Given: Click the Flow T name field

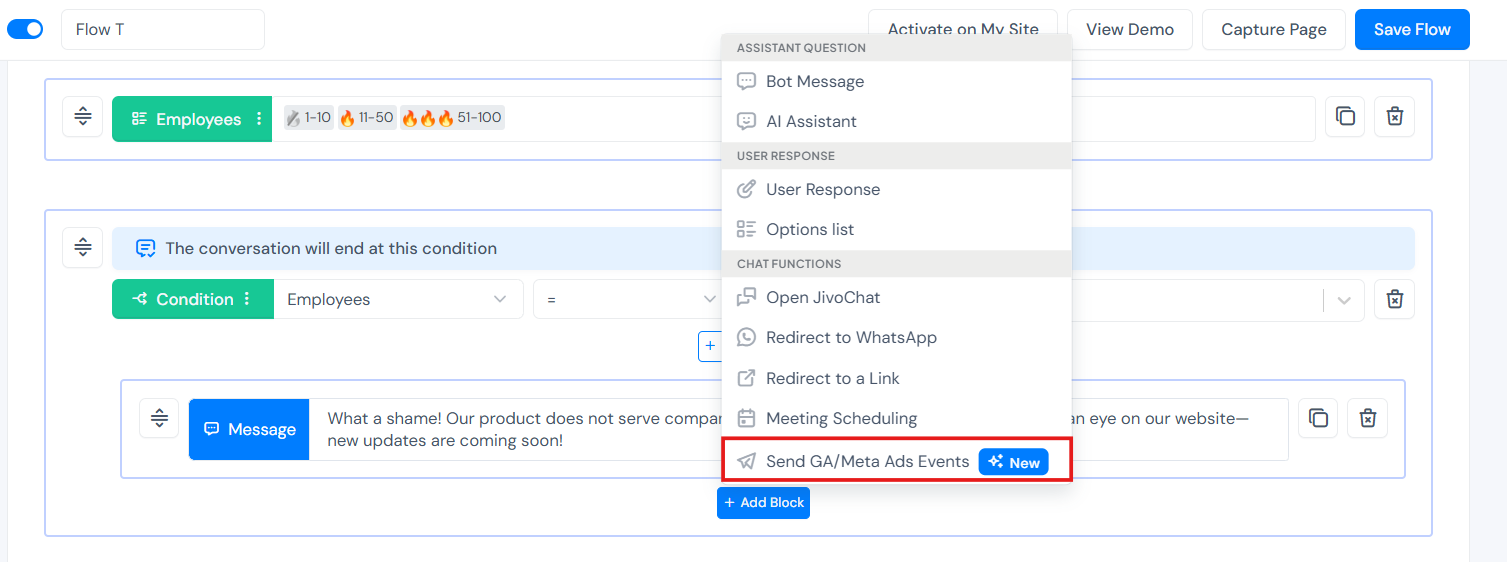Looking at the screenshot, I should pyautogui.click(x=163, y=30).
